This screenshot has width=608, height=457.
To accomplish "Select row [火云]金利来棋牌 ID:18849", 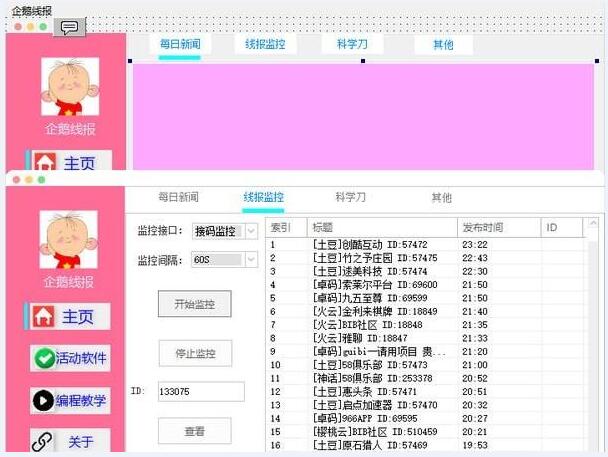I will coord(427,312).
